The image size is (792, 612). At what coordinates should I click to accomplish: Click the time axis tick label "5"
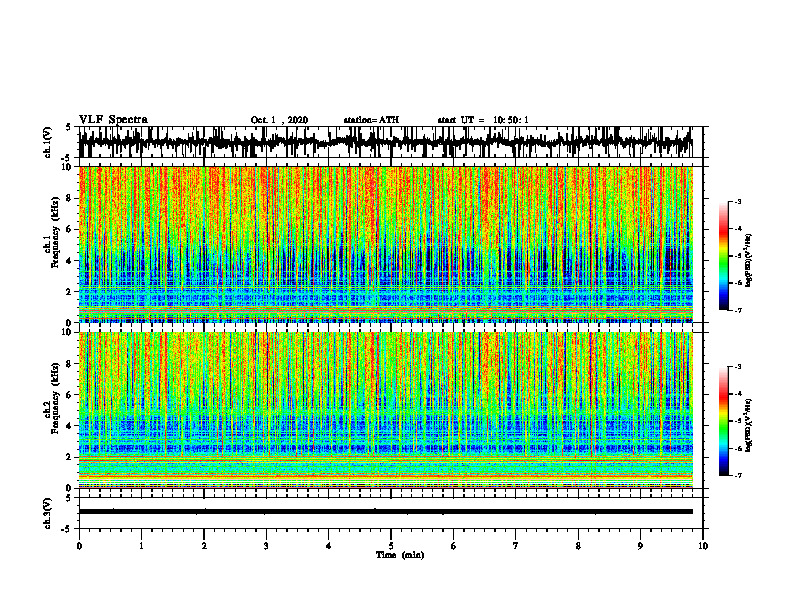coord(391,546)
